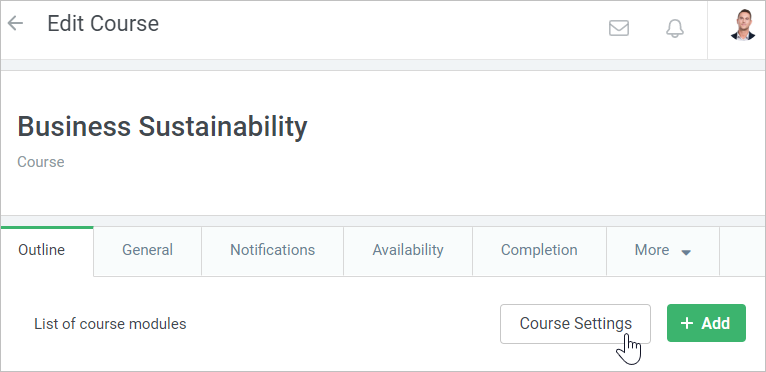Viewport: 766px width, 372px height.
Task: Click the Course subtitle under the title
Action: pos(41,162)
